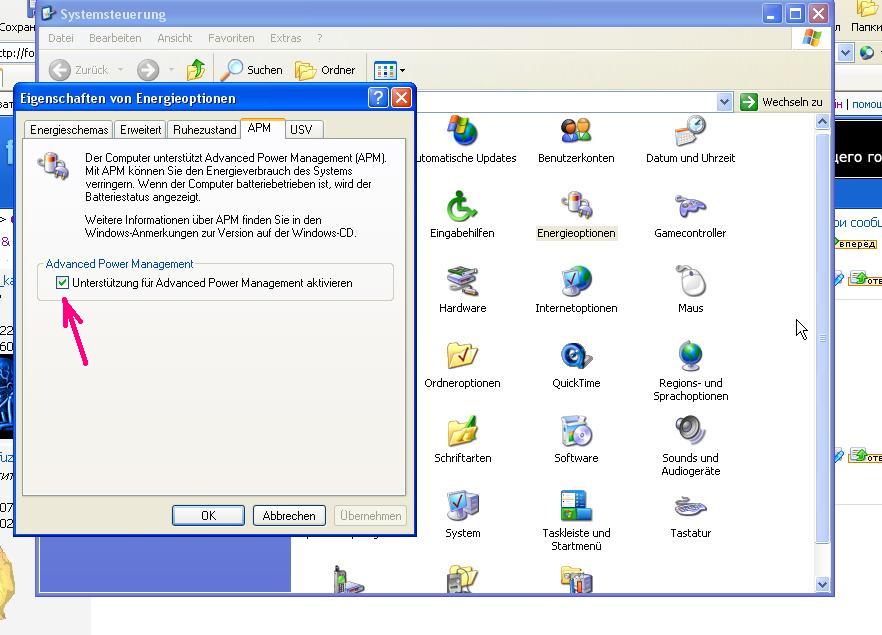Click the dialog help question-mark button
882x635 pixels.
(378, 98)
